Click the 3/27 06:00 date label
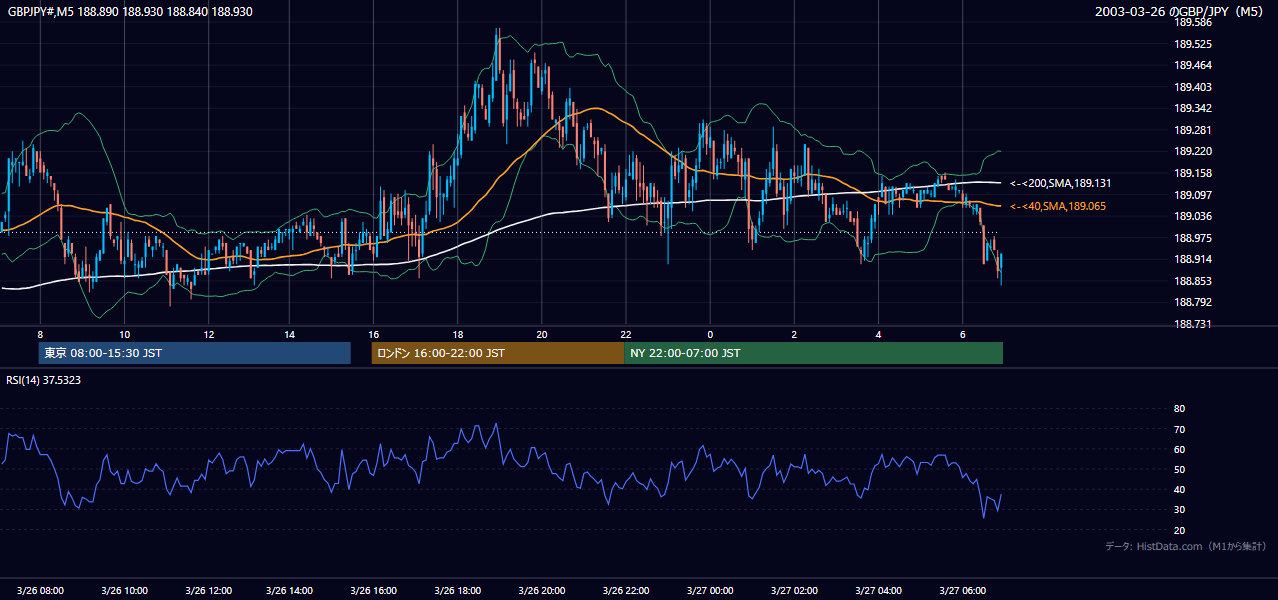Screen dimensions: 1278x600 964,591
